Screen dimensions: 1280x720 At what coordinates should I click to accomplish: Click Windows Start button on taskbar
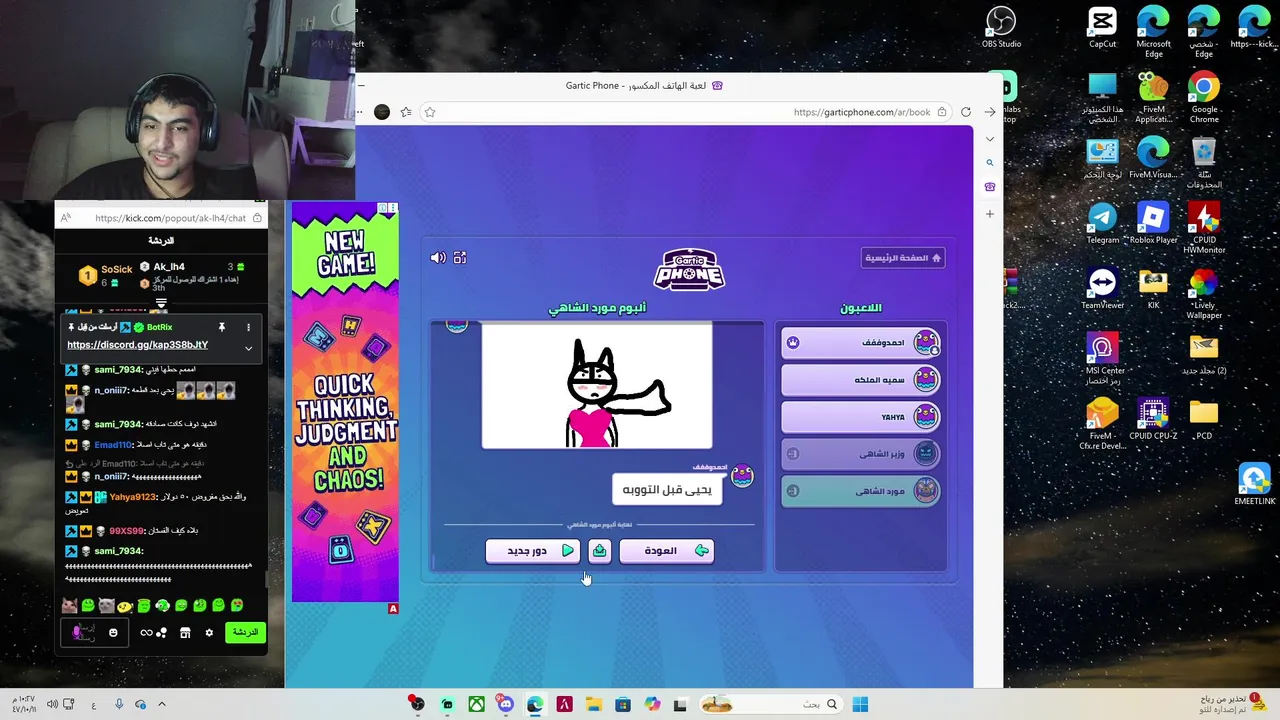click(860, 705)
